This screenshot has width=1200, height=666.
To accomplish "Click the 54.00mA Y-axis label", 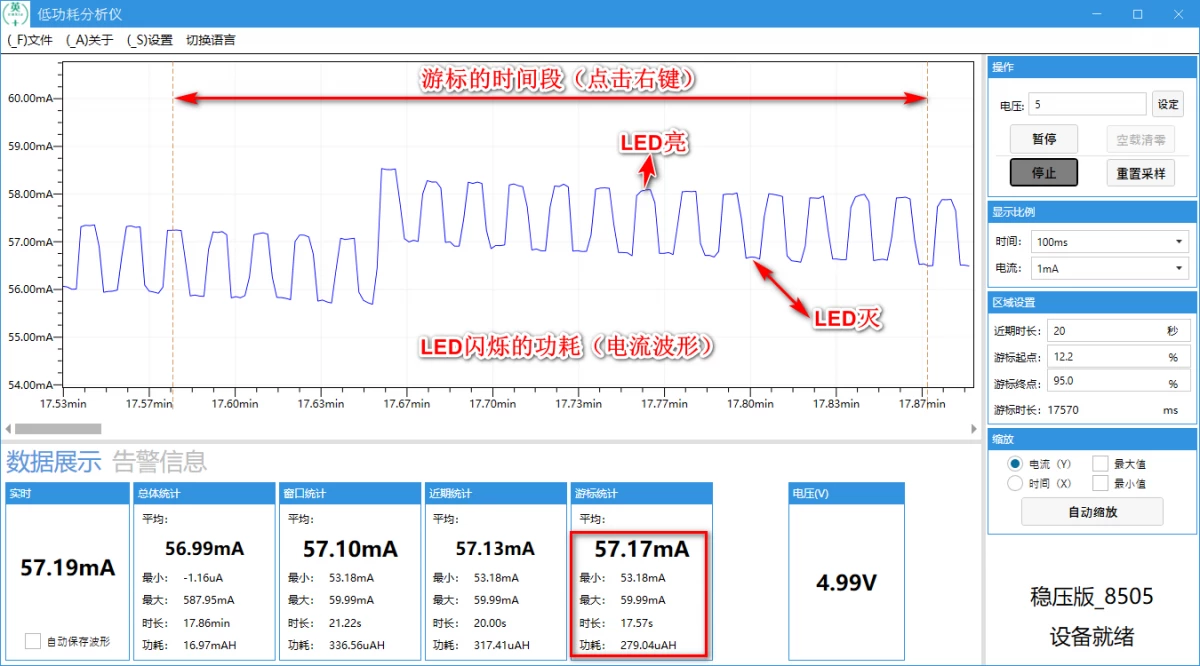I will pyautogui.click(x=31, y=384).
